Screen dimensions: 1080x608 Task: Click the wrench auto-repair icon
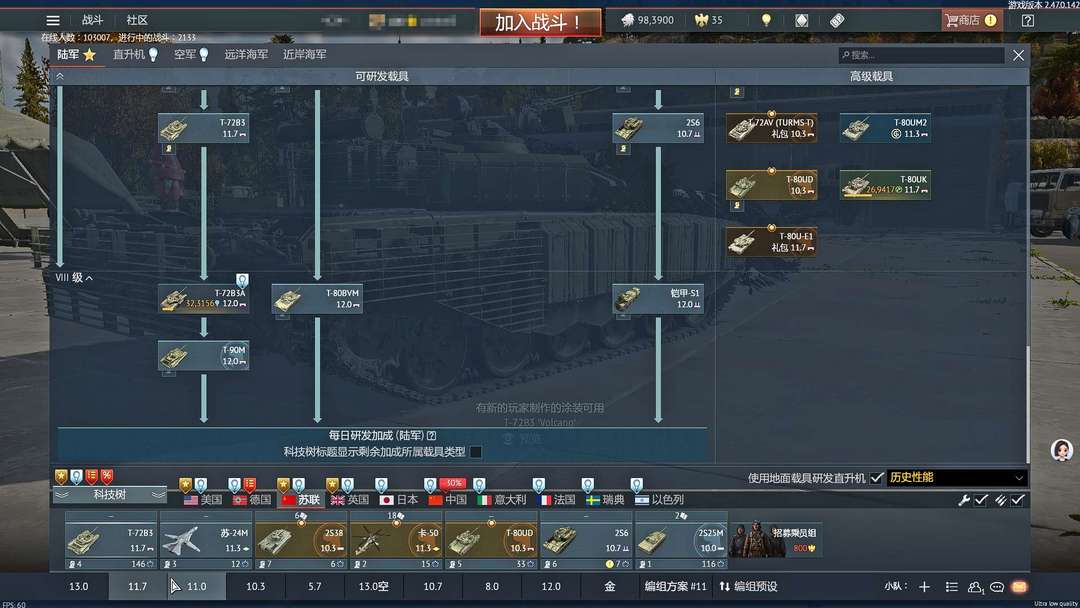coord(964,501)
